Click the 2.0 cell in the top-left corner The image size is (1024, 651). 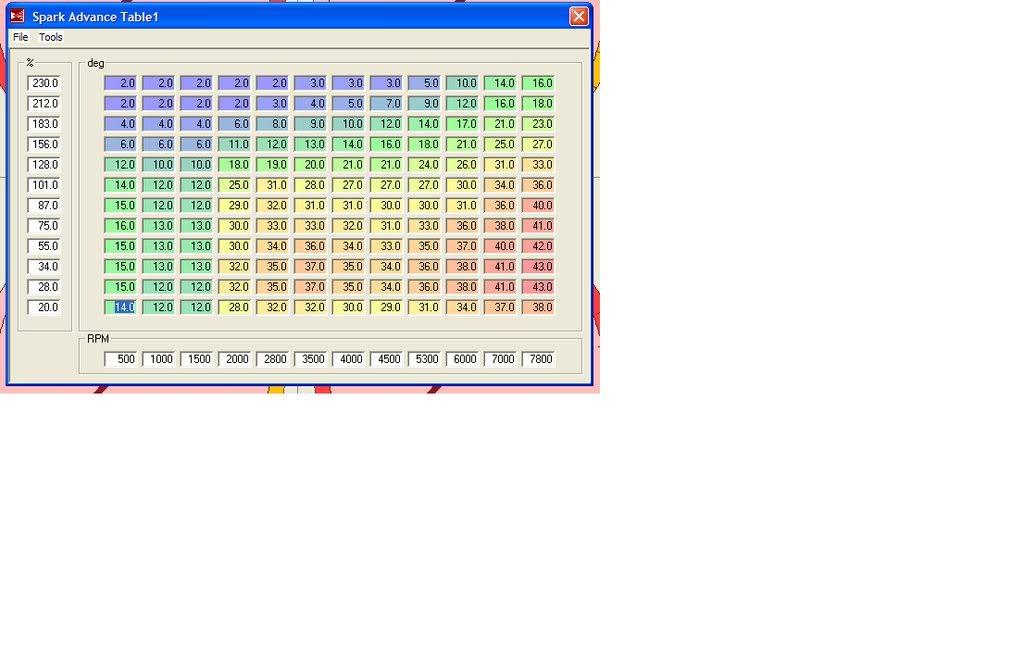click(122, 83)
